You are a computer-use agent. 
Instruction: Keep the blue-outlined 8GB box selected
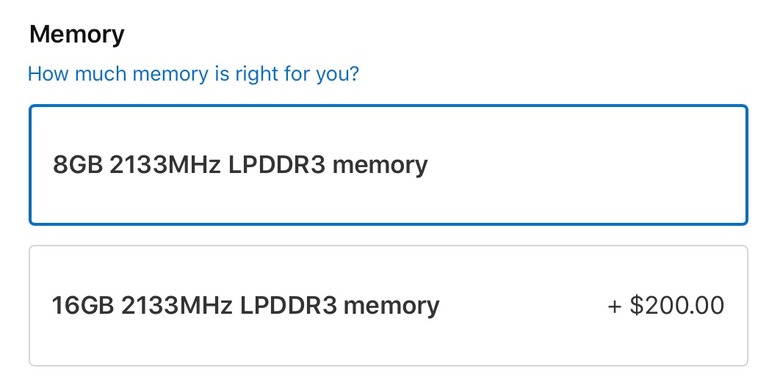pos(389,165)
